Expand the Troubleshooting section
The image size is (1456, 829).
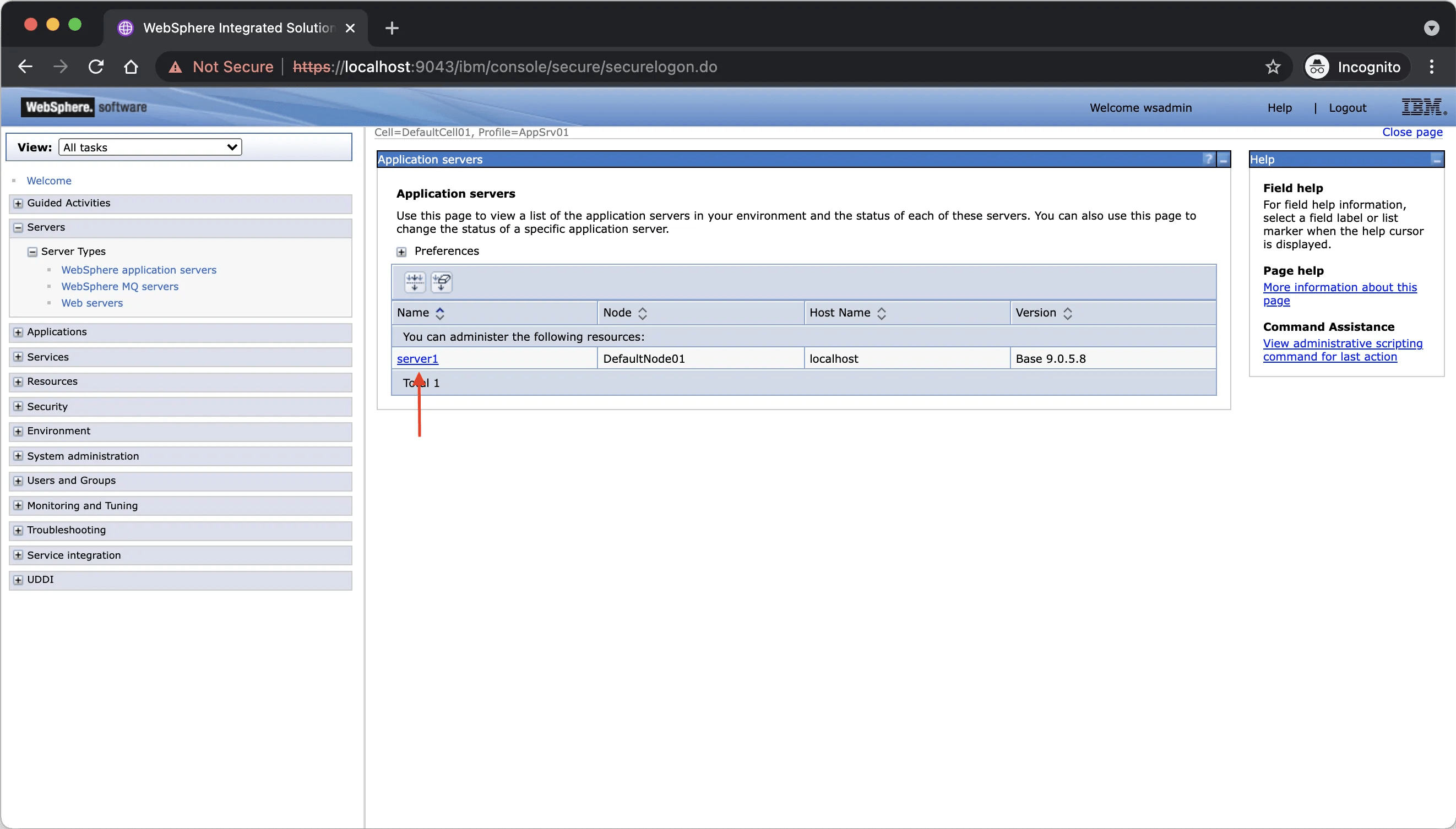(18, 530)
